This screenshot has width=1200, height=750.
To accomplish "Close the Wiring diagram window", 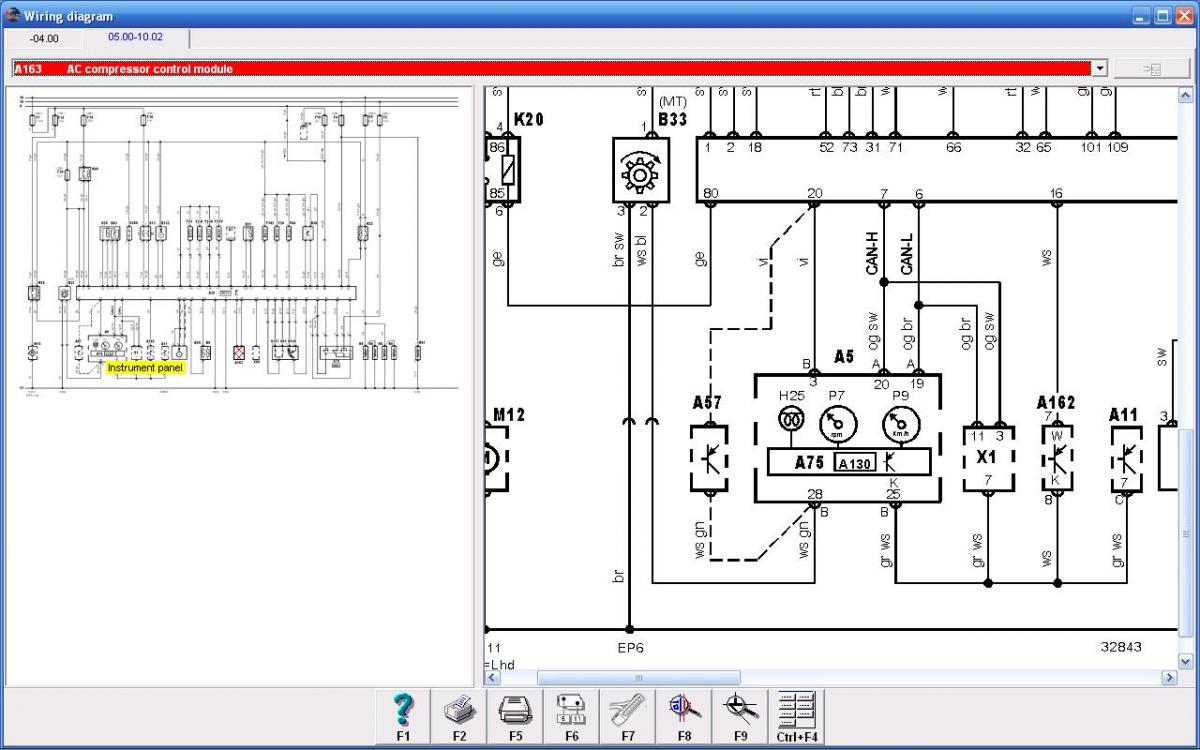I will (x=1182, y=15).
